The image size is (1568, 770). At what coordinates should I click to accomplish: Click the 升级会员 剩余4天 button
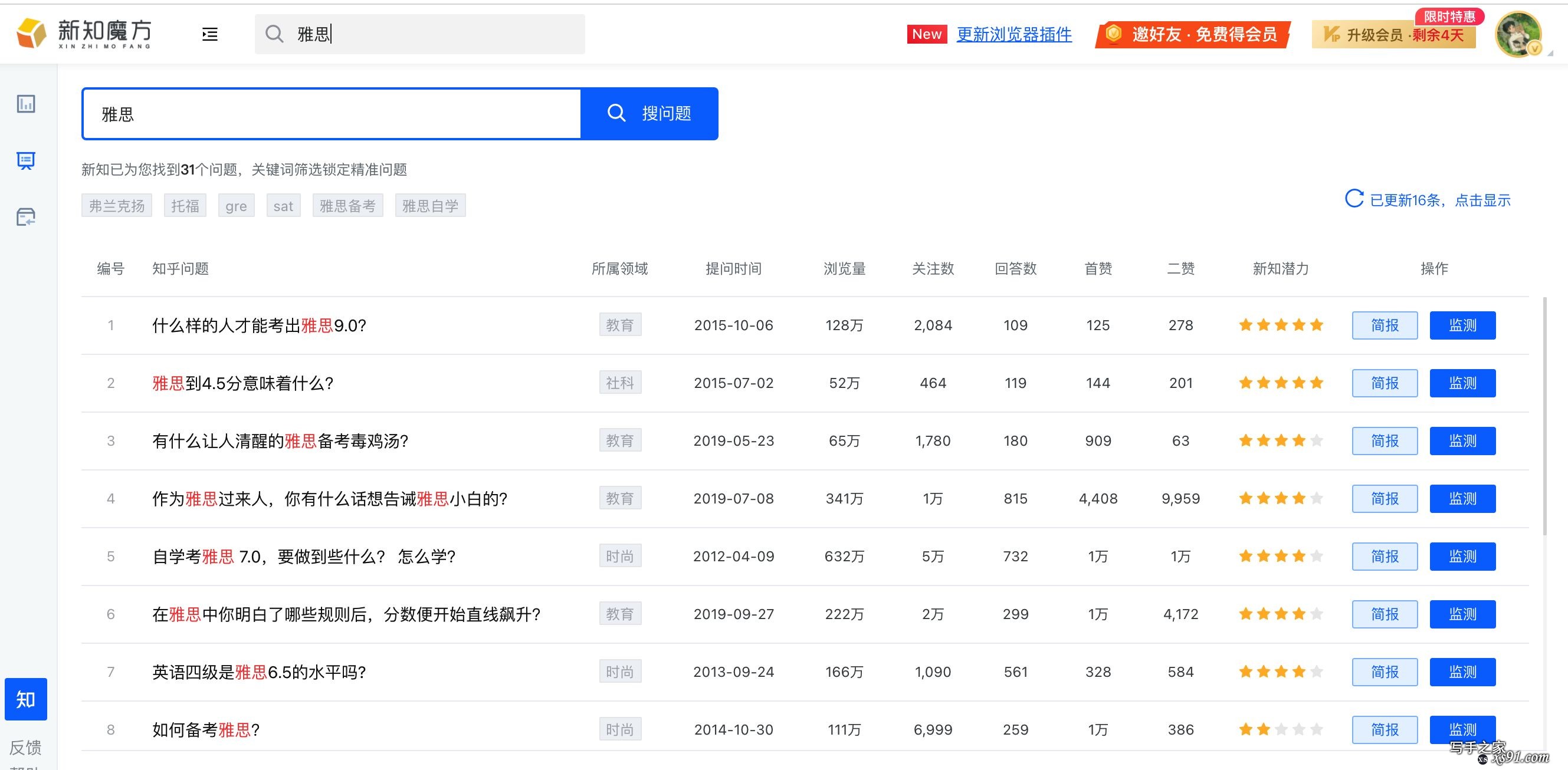pos(1394,34)
